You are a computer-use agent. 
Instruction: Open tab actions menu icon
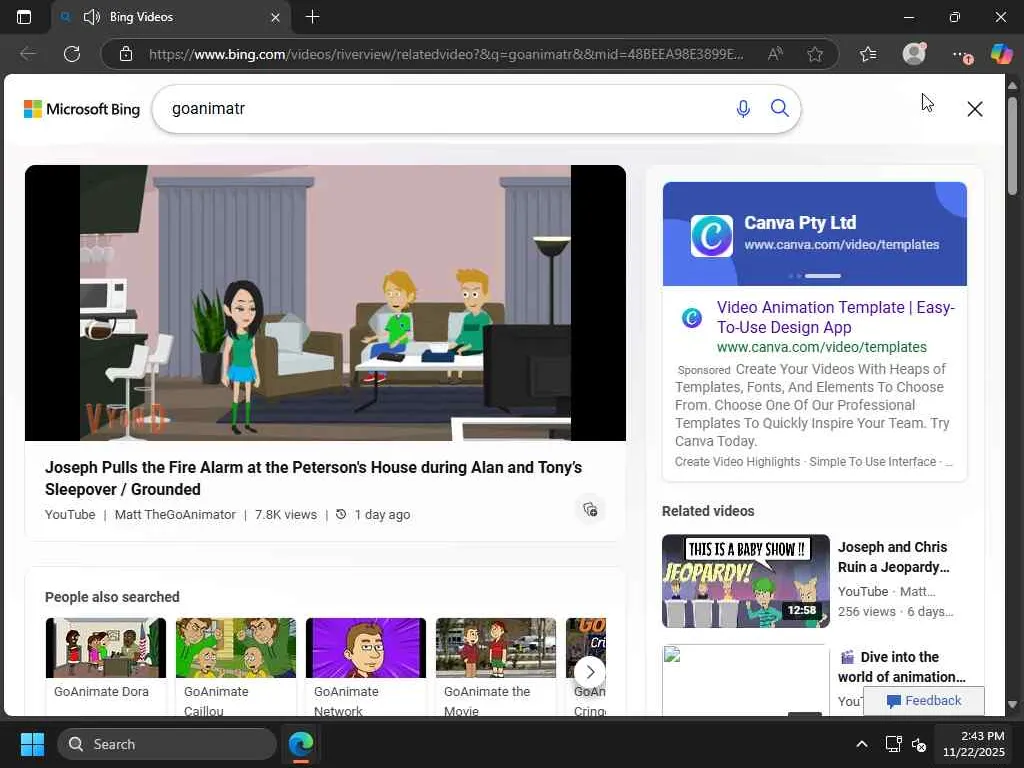[x=24, y=17]
